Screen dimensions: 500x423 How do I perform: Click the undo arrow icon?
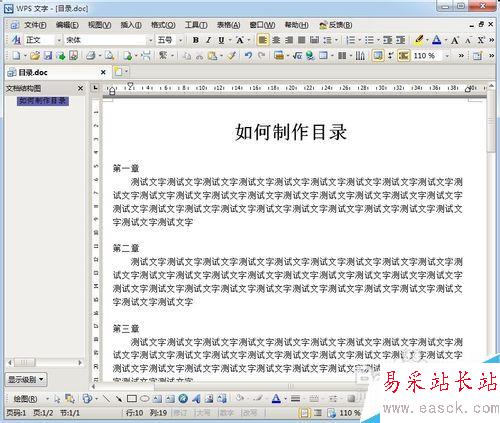click(x=248, y=55)
